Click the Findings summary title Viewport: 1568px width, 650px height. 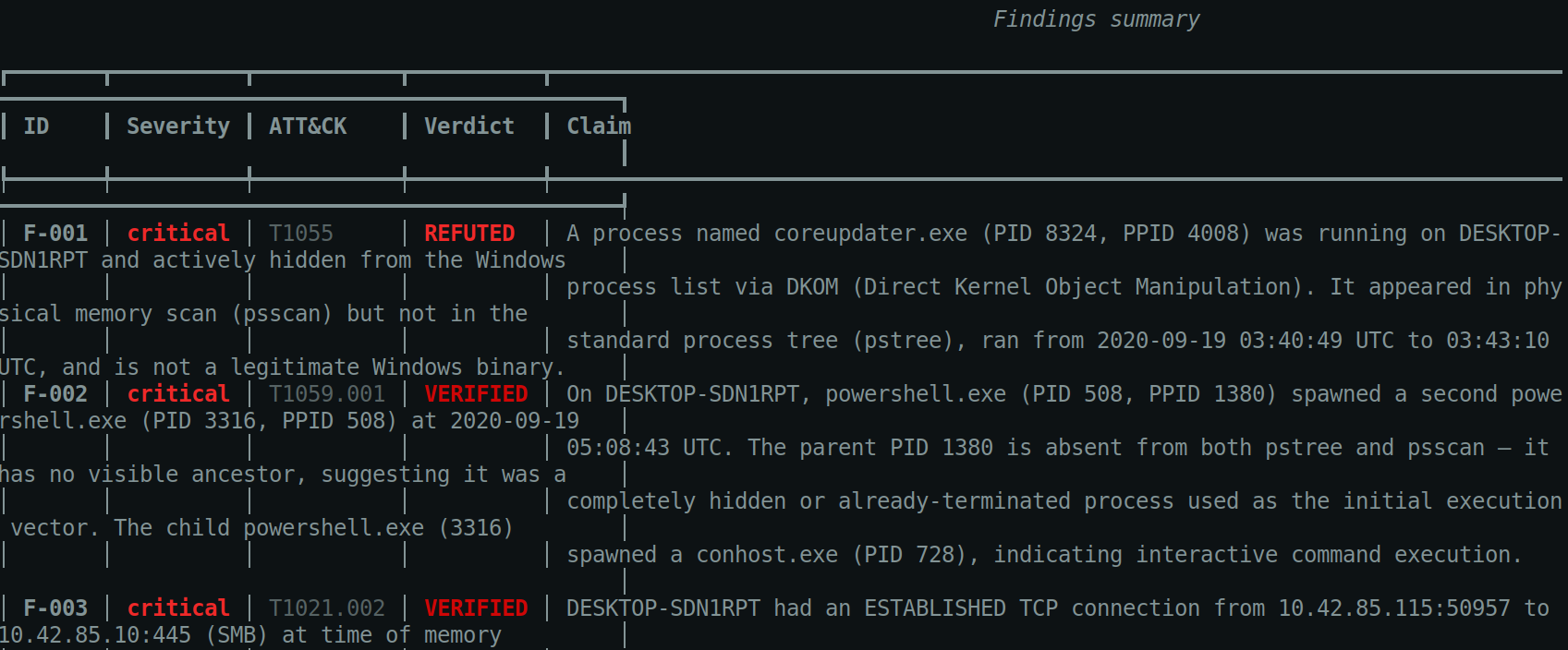coord(1096,19)
